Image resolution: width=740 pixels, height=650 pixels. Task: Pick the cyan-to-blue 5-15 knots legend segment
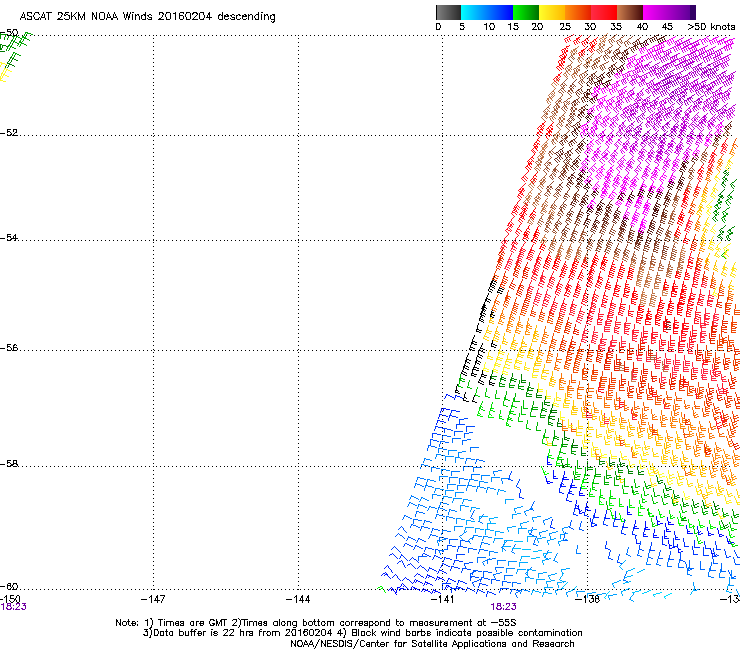(x=487, y=12)
